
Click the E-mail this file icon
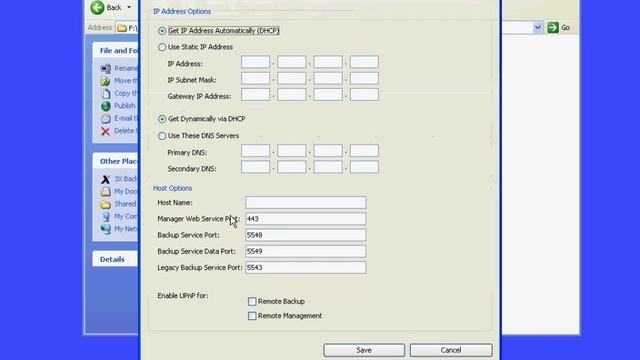pyautogui.click(x=105, y=118)
